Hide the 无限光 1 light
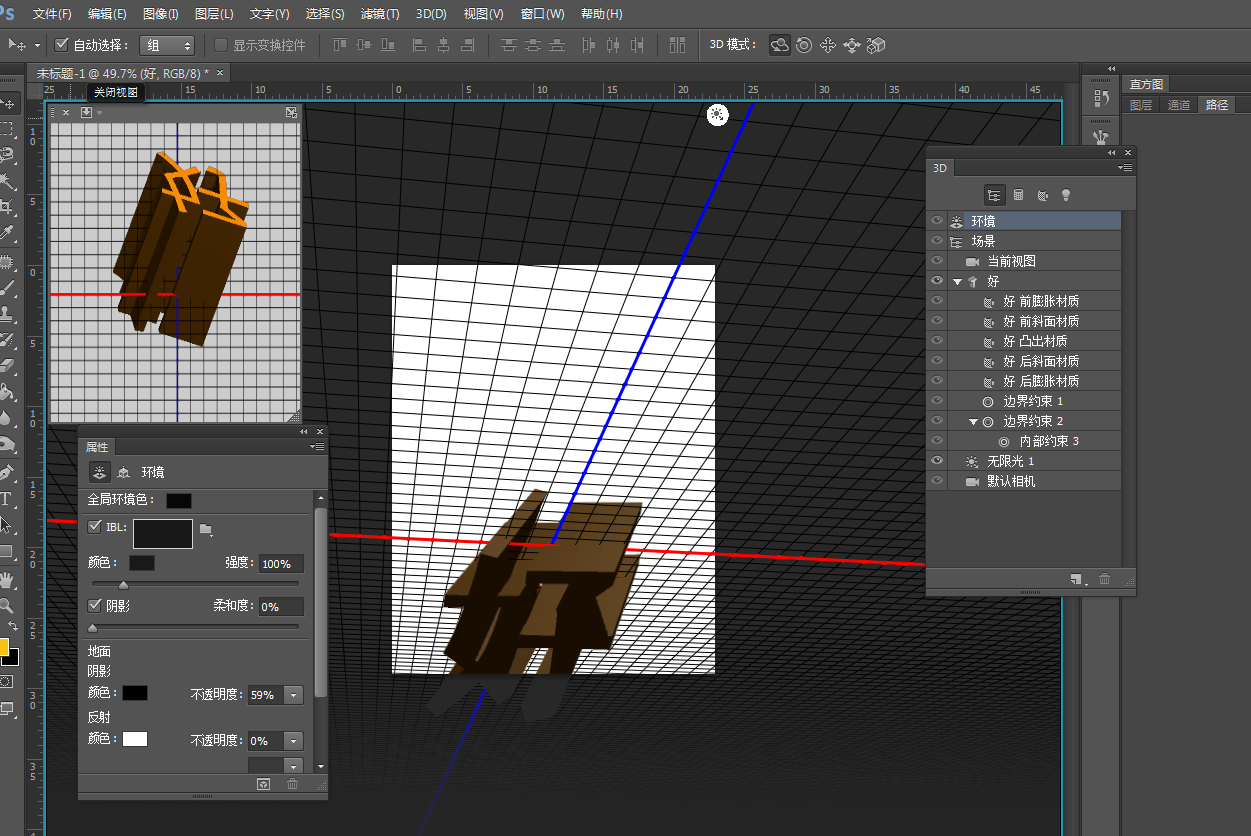 coord(937,461)
